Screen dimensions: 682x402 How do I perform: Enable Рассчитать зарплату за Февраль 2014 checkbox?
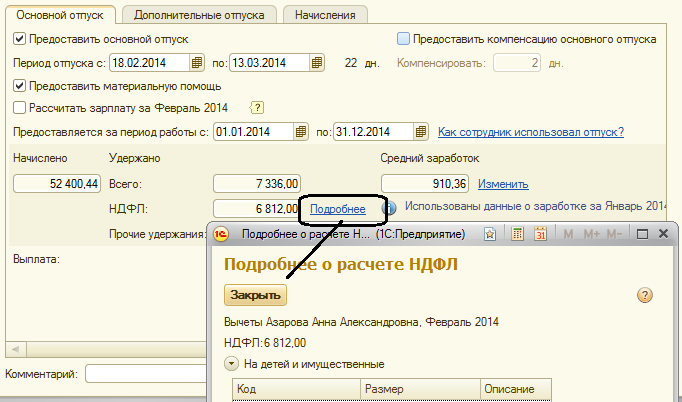(x=19, y=107)
